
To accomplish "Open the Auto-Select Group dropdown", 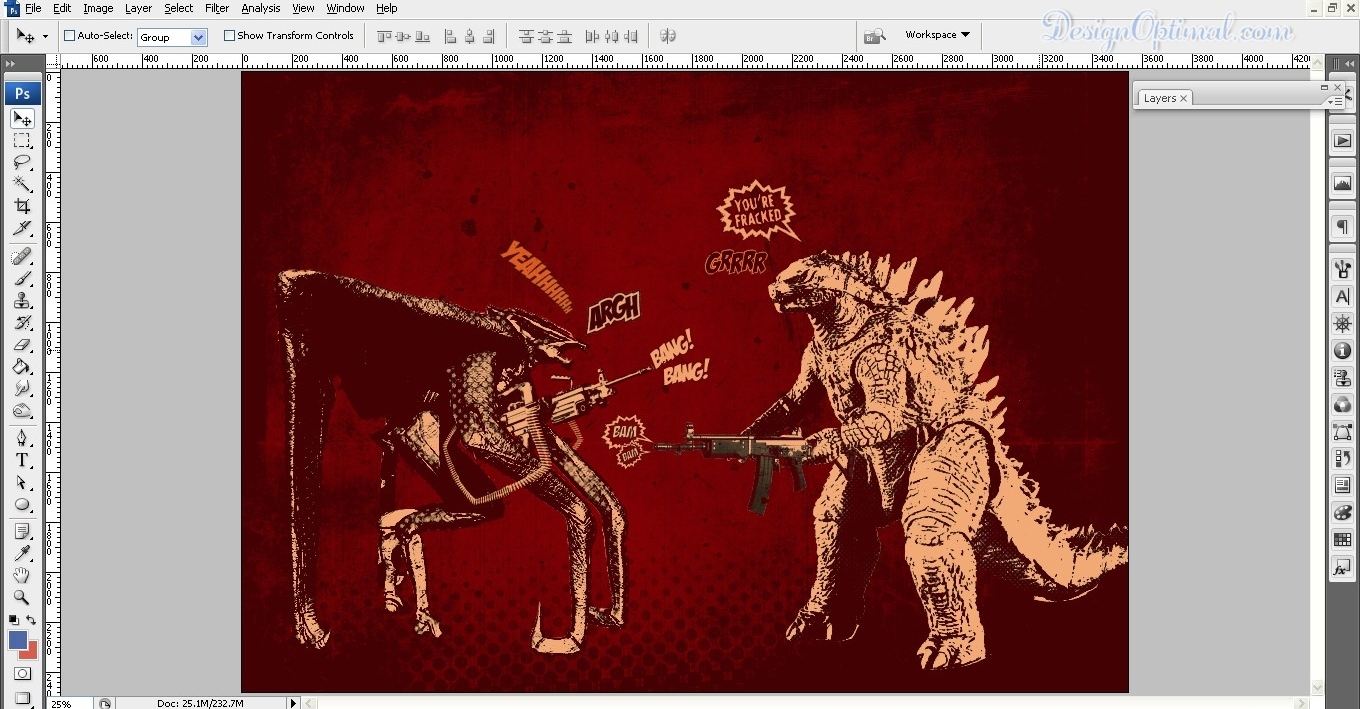I will coord(198,37).
